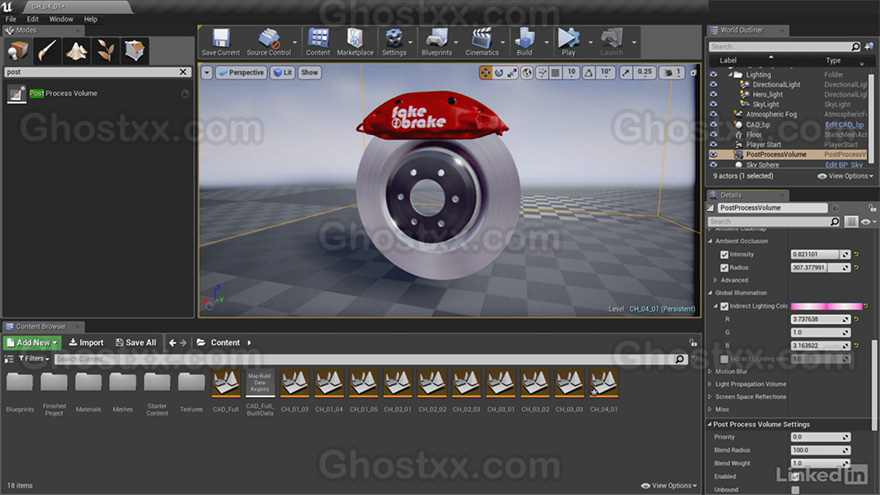Toggle visibility of SkyLight actor
880x495 pixels.
[713, 104]
